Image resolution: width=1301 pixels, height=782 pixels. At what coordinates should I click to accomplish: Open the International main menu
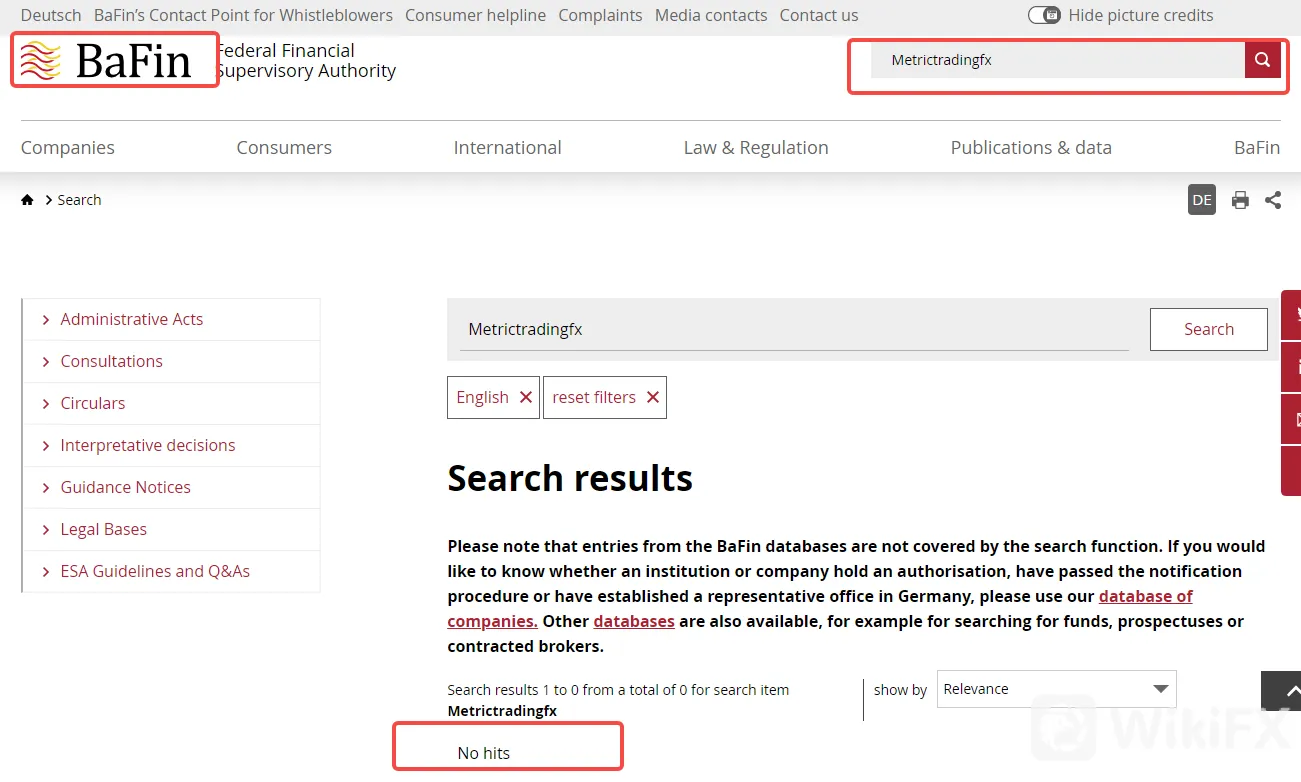tap(507, 148)
